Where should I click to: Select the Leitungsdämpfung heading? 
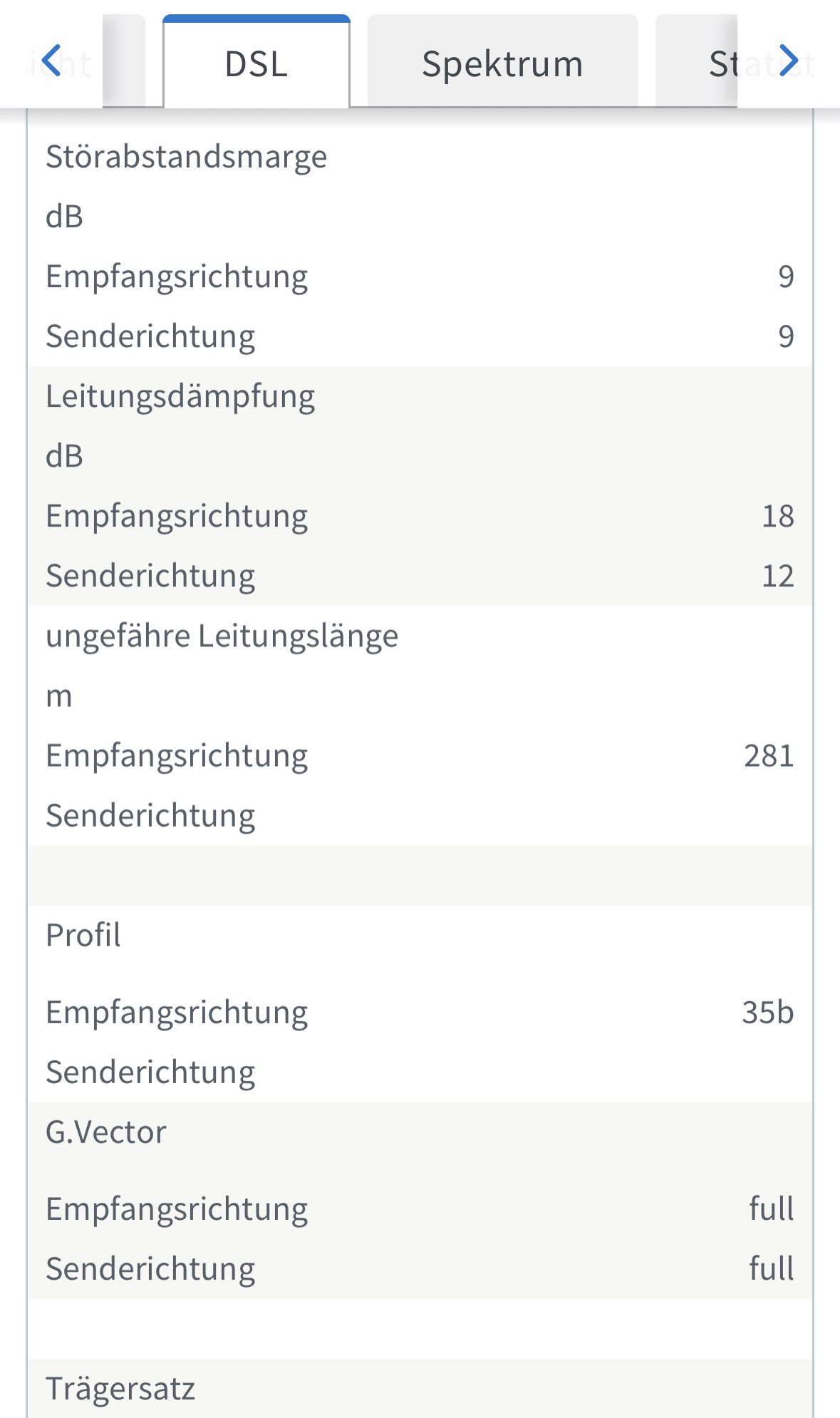(180, 396)
